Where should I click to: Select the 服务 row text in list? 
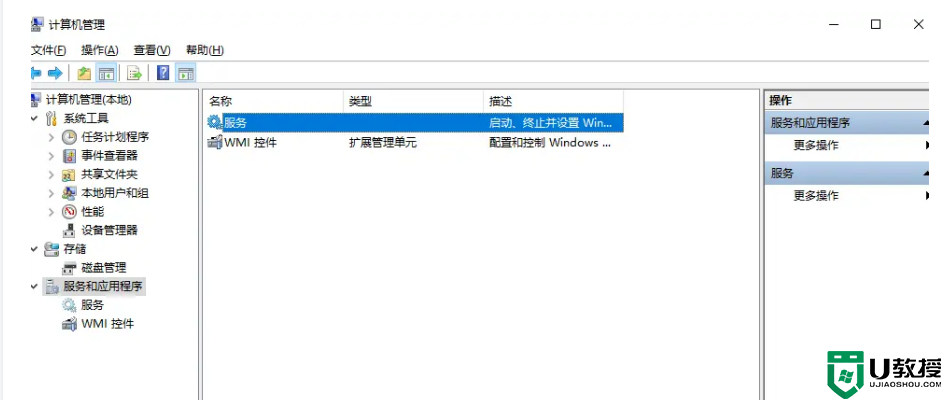[x=236, y=123]
